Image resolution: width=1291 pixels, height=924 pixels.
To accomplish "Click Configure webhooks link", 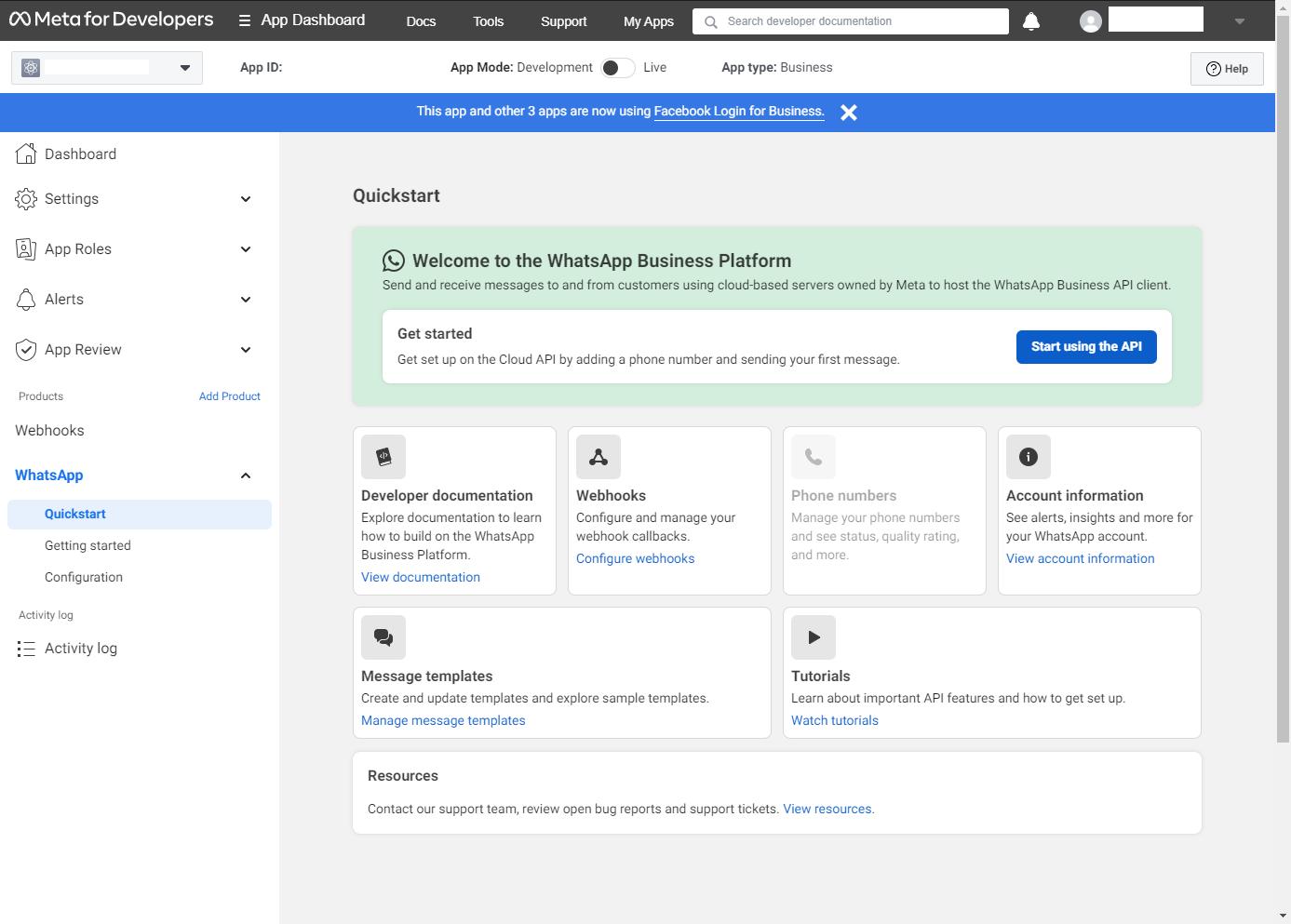I will 636,559.
